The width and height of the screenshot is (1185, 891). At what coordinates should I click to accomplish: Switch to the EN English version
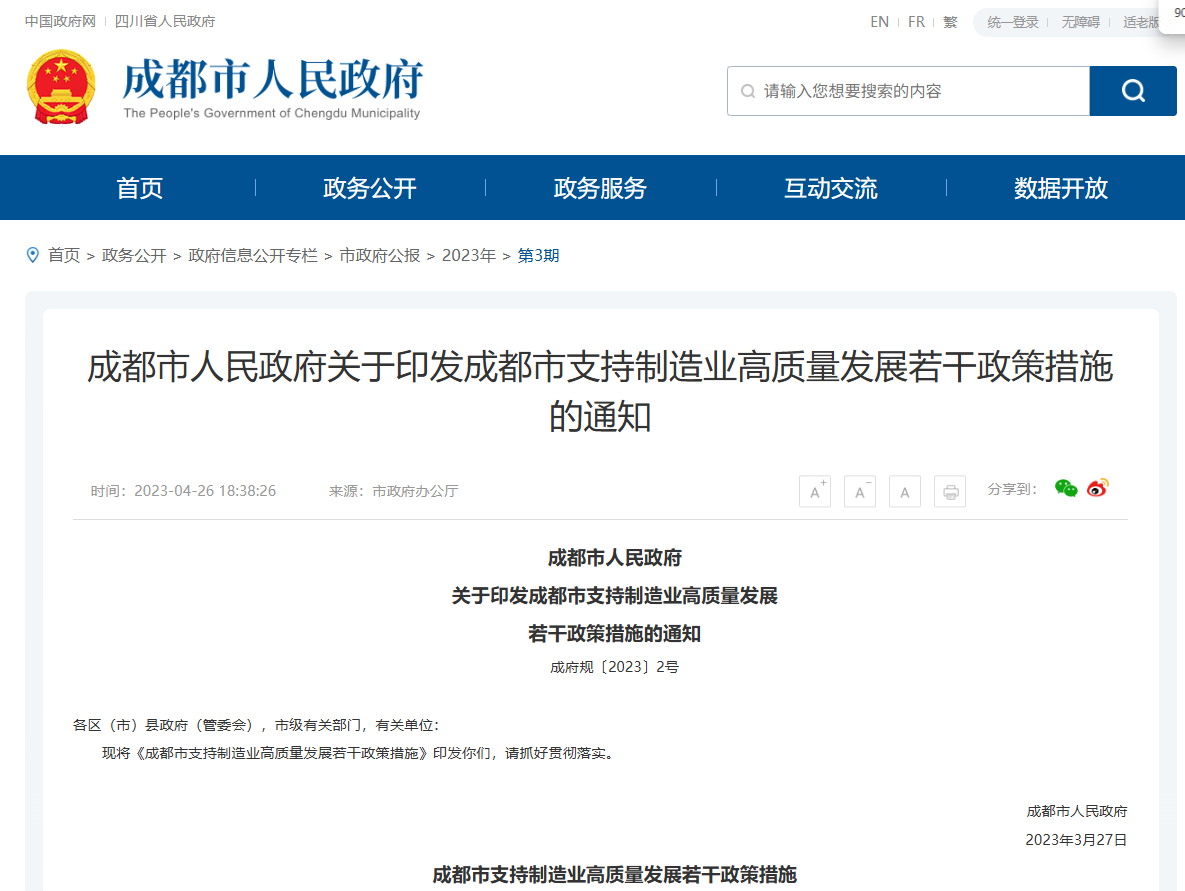879,21
